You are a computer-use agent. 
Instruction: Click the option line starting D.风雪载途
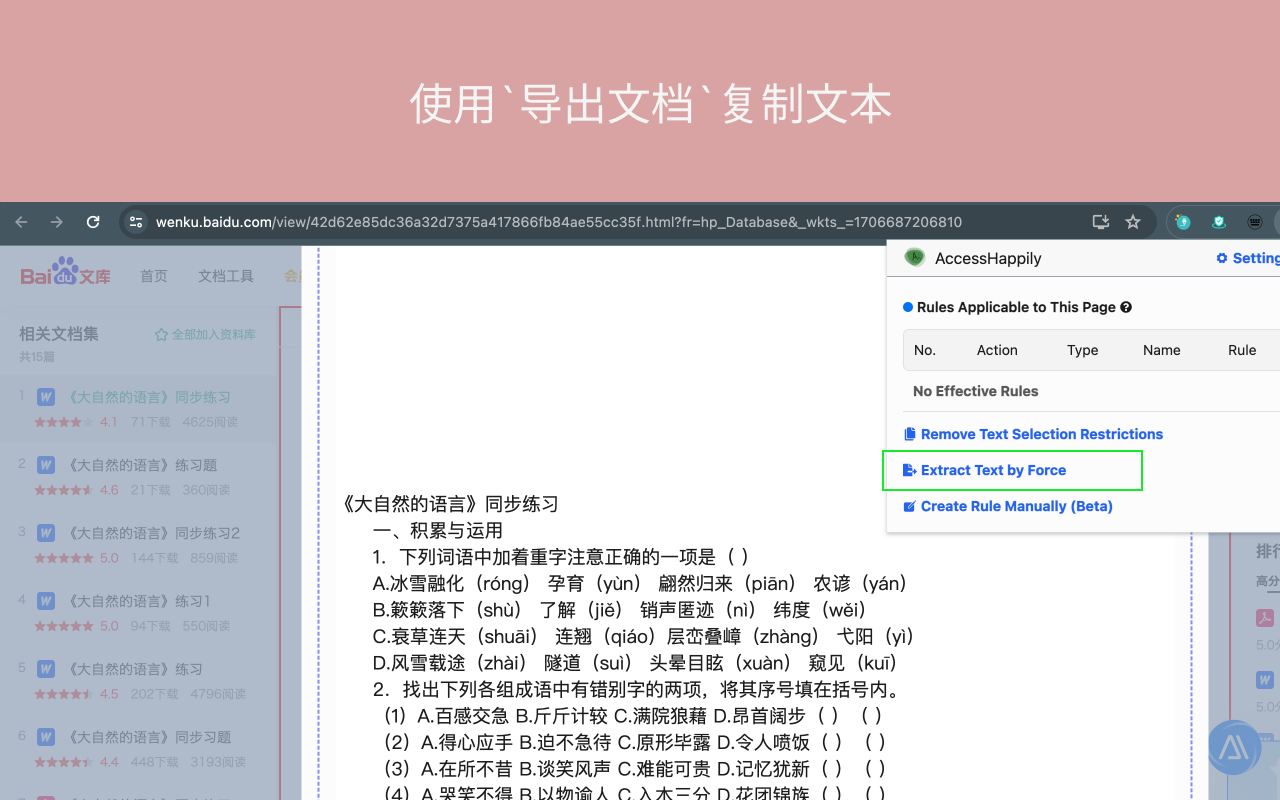point(635,663)
